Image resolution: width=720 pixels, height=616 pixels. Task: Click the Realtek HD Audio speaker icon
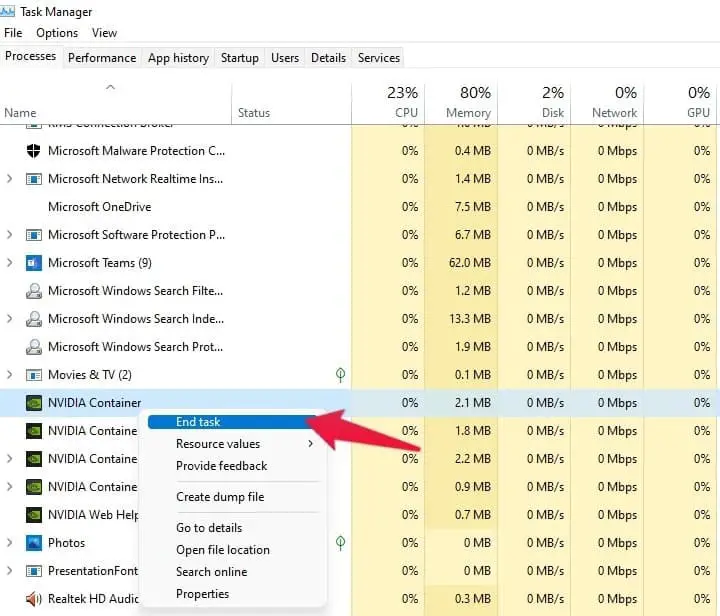point(34,599)
